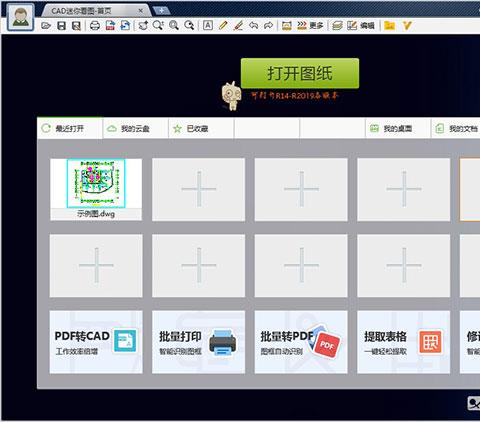Click the empty plus slot above 提取表格
Viewport: 480px width, 422px height.
[x=404, y=266]
